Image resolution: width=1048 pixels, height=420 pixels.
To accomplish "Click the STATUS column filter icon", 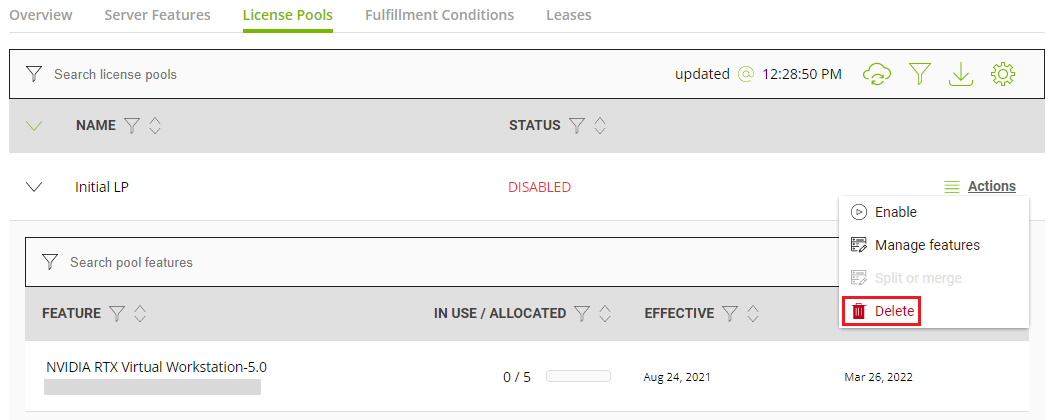I will (x=576, y=126).
